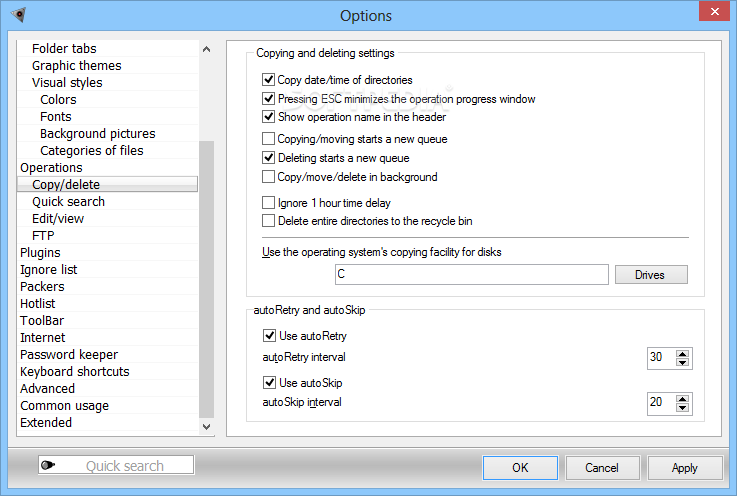The image size is (737, 496).
Task: Toggle Show operation name in the header
Action: (x=268, y=117)
